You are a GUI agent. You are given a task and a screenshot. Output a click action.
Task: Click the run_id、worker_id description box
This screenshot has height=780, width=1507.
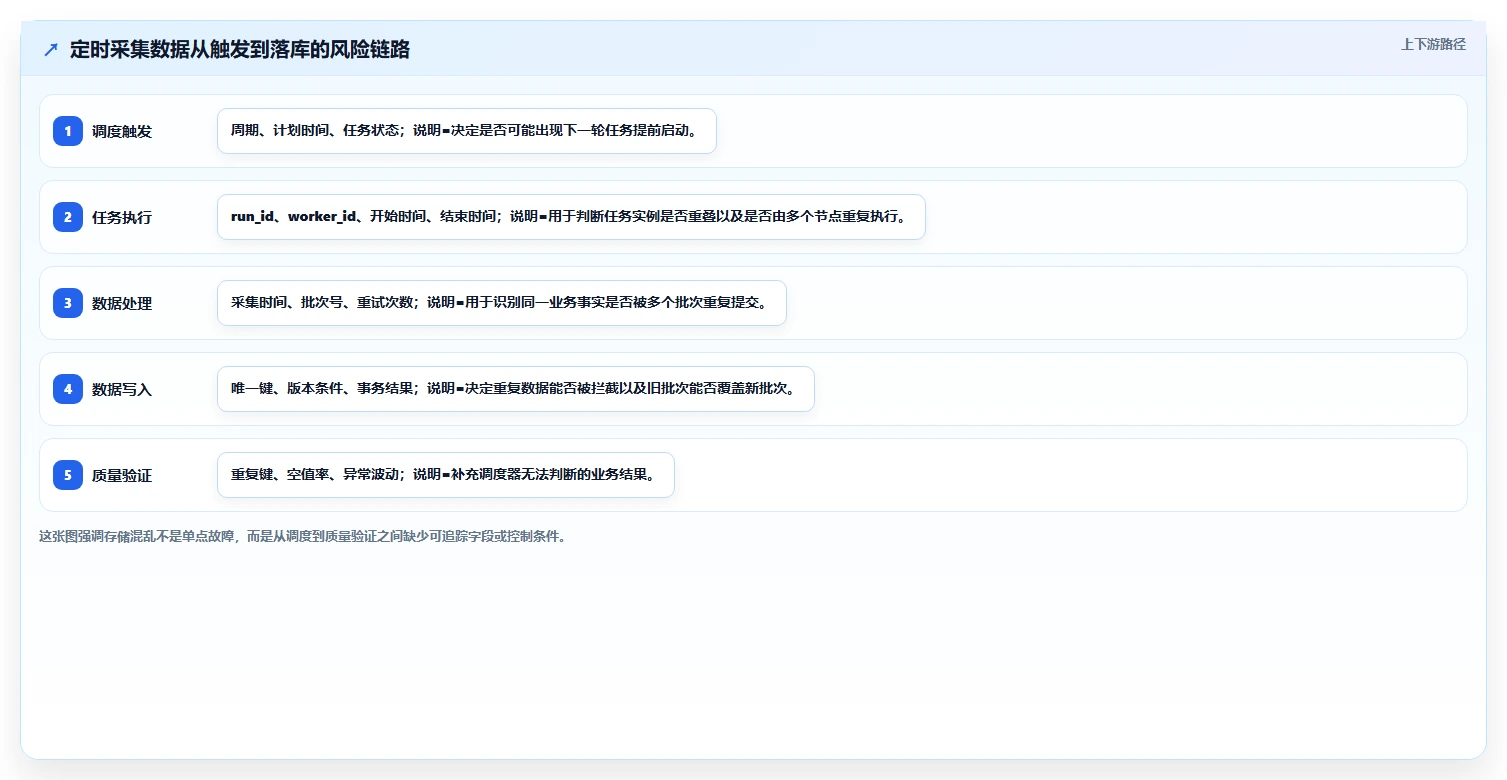coord(571,217)
